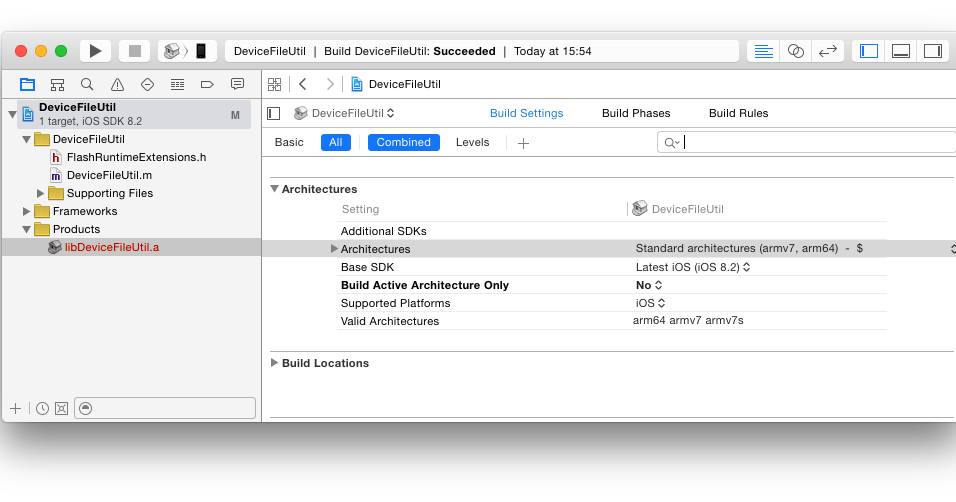Expand the Build Locations section
956x502 pixels.
[274, 362]
